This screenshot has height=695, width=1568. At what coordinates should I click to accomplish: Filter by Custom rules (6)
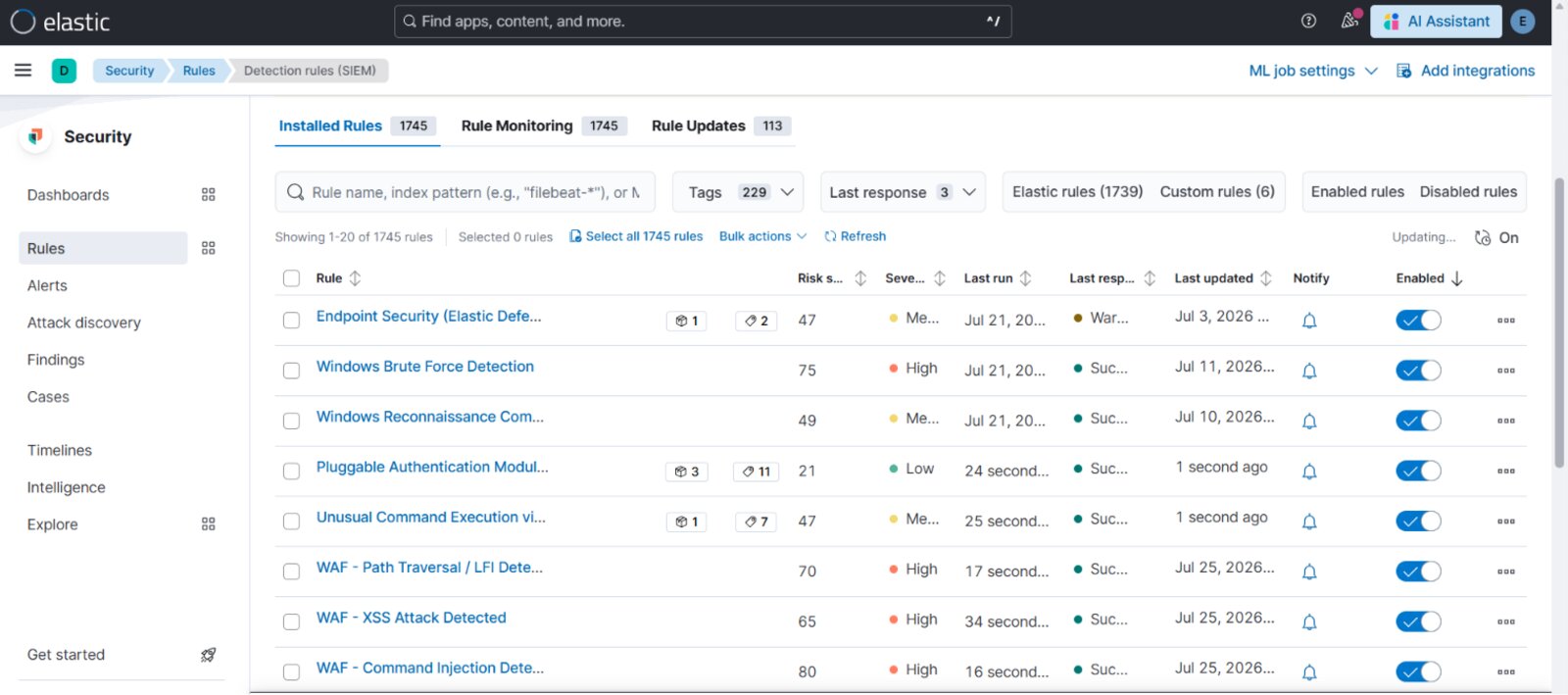point(1217,192)
